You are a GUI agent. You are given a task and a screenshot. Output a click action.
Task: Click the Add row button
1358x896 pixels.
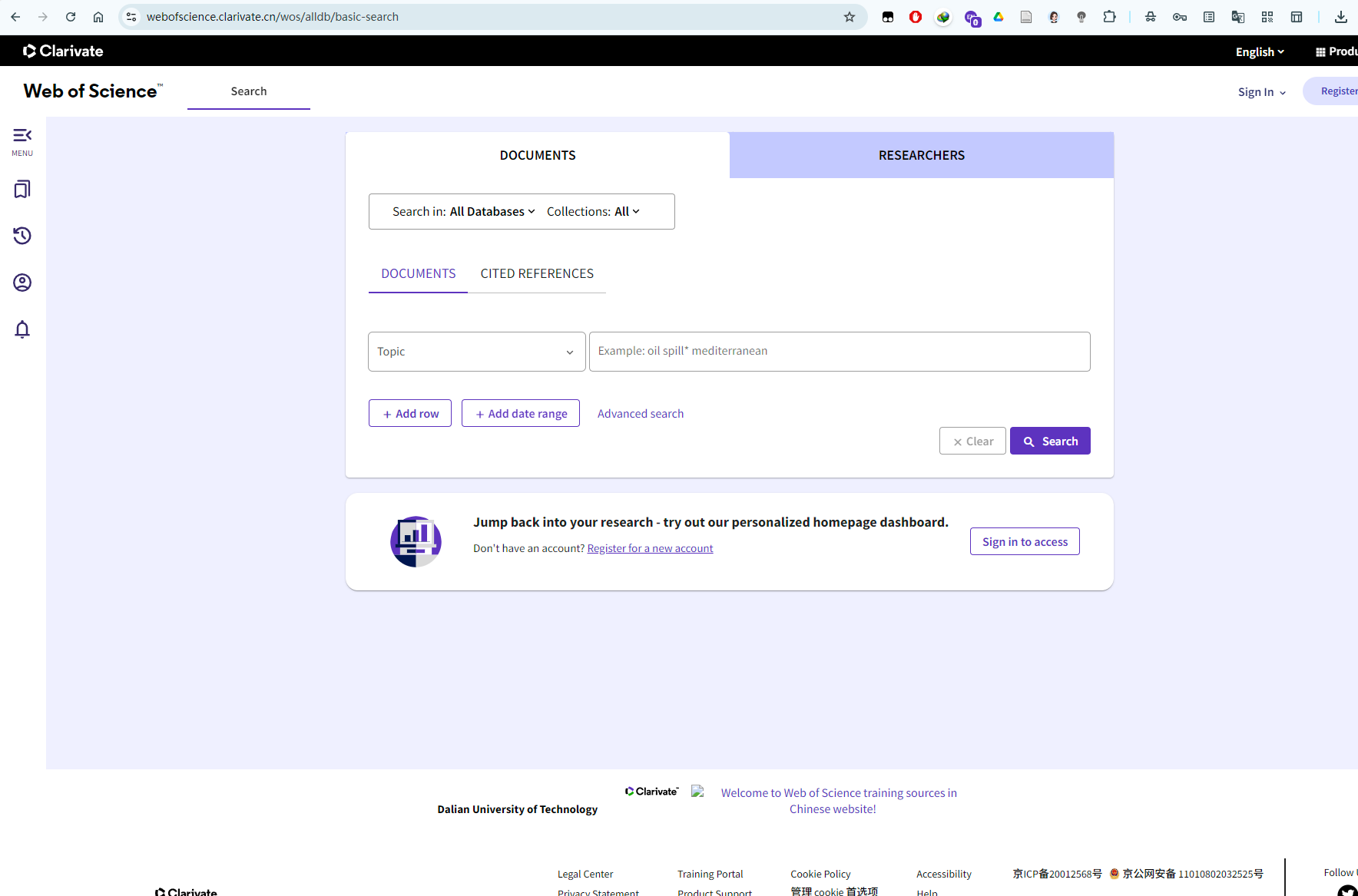[x=410, y=413]
